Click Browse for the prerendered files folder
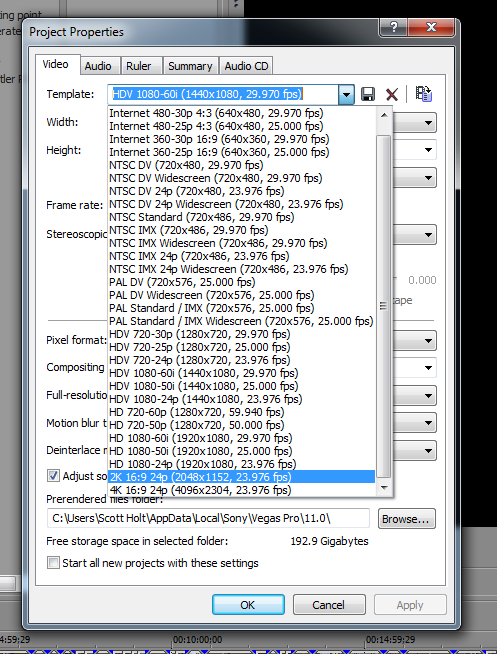Viewport: 497px width, 654px height. point(407,519)
